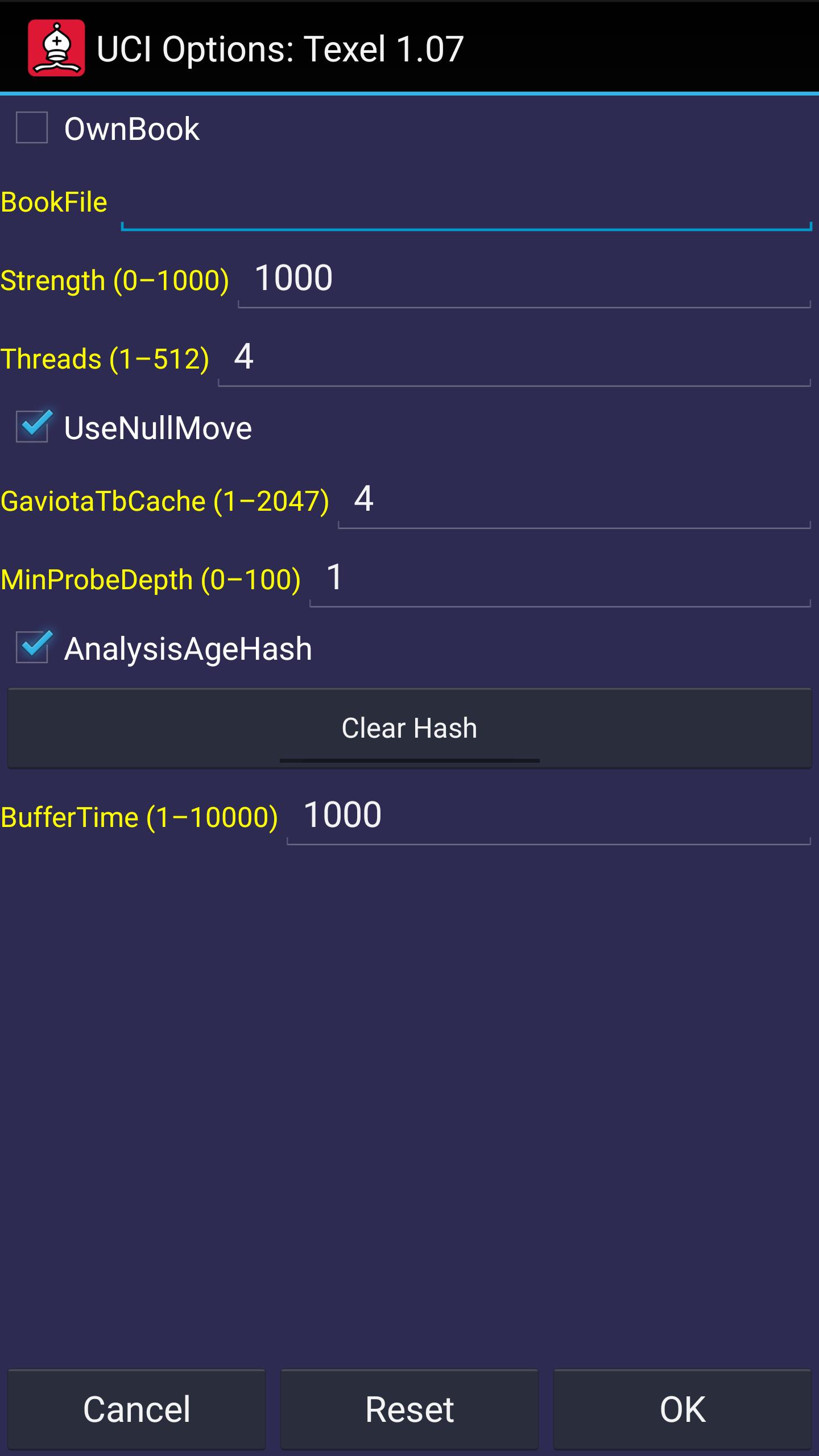The width and height of the screenshot is (819, 1456).
Task: Tap the UCI Options title text
Action: (x=279, y=48)
